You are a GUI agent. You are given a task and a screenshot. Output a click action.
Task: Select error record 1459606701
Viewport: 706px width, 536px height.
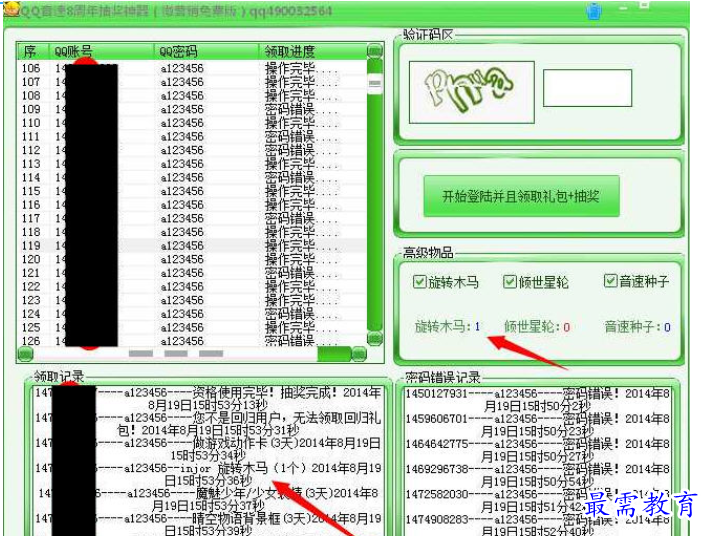coord(538,425)
